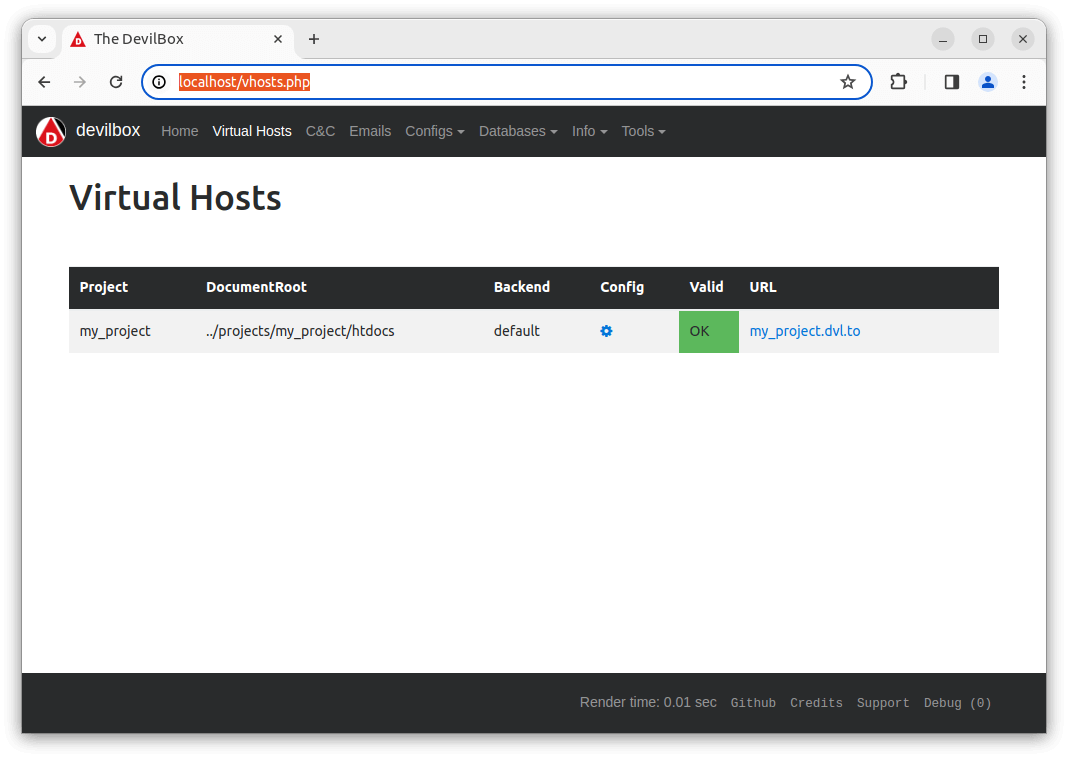Reload the page

(116, 82)
